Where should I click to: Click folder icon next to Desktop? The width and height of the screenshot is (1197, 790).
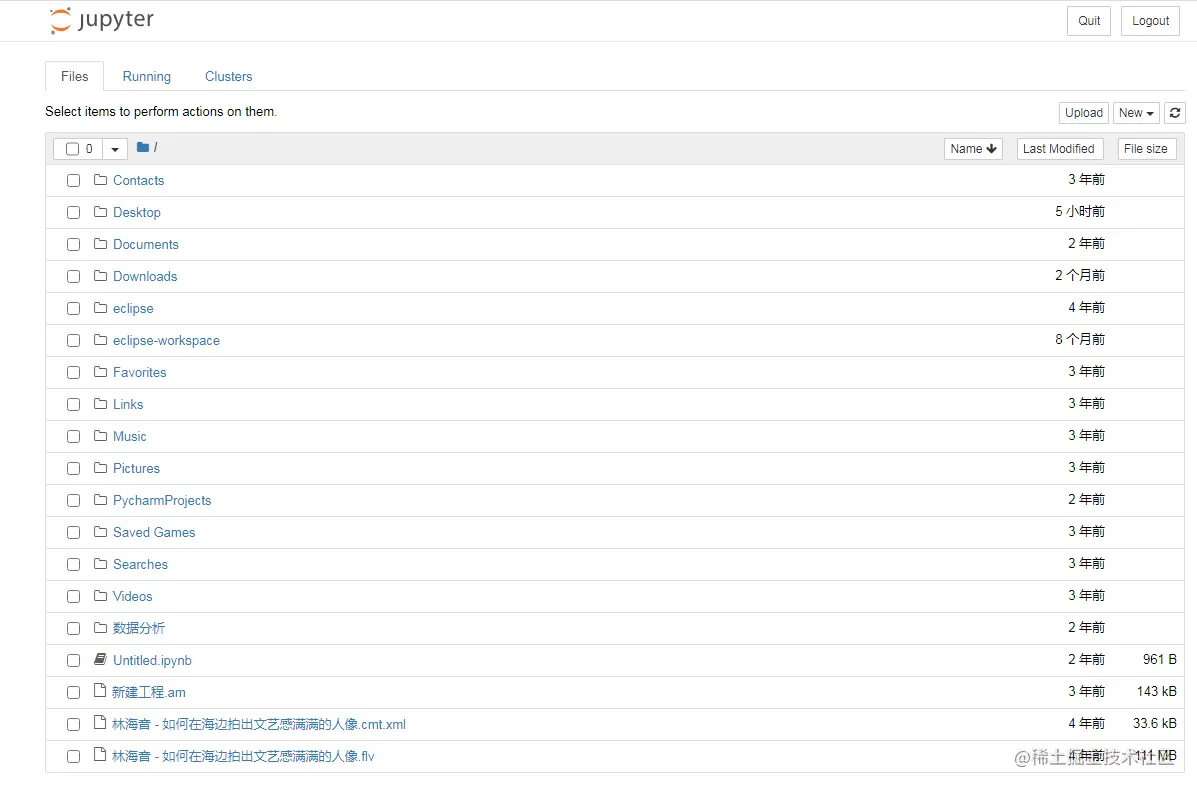tap(100, 212)
